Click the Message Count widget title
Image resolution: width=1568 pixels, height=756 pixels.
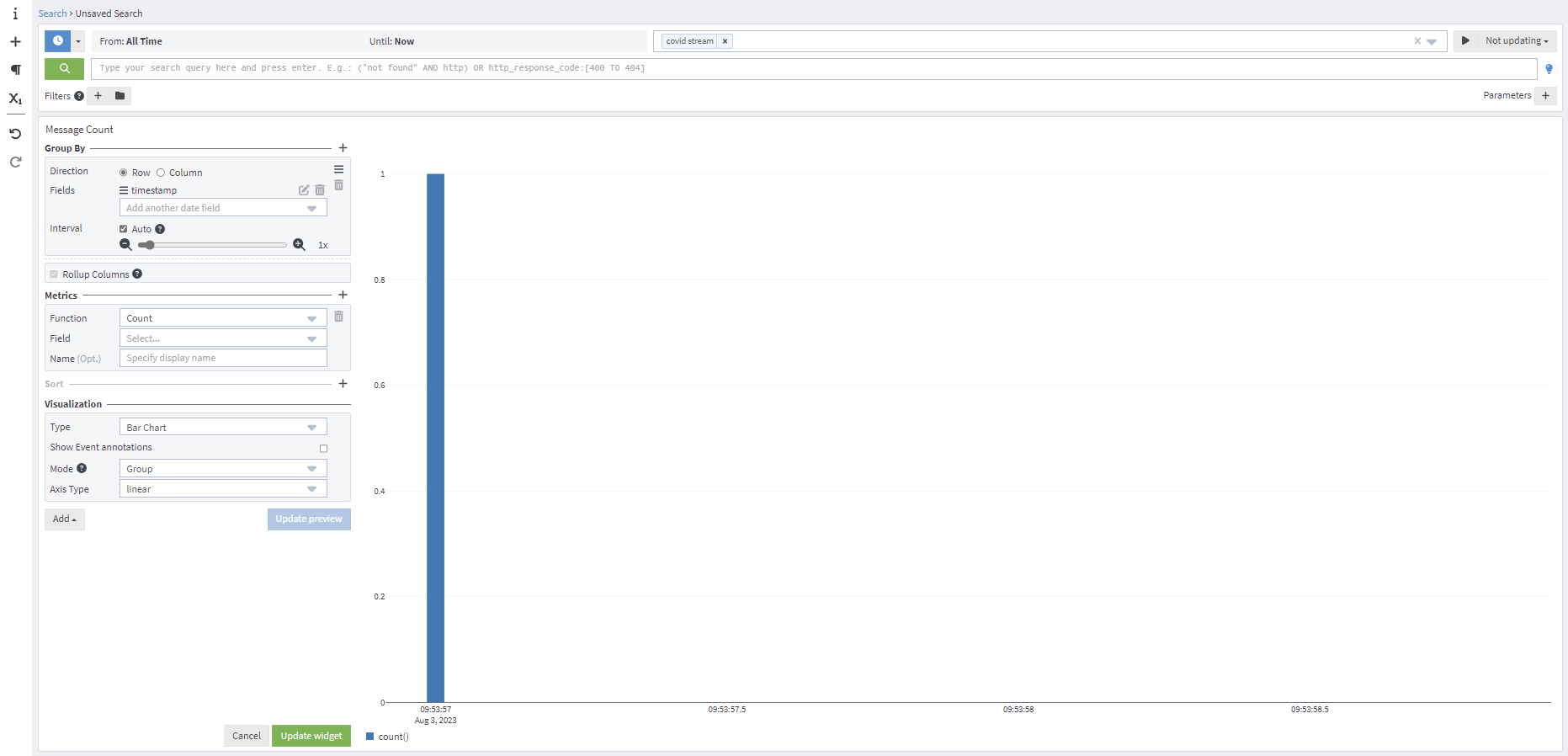click(x=79, y=130)
